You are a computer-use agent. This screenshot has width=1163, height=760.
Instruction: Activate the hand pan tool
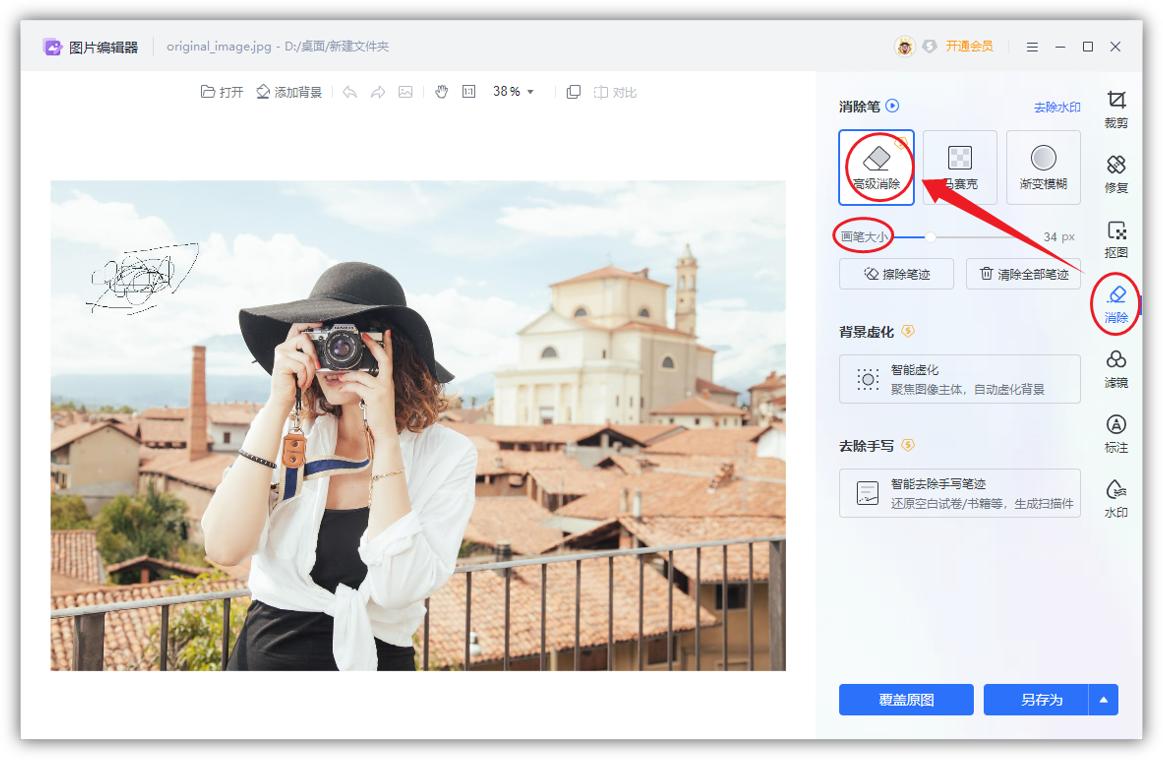click(x=441, y=91)
